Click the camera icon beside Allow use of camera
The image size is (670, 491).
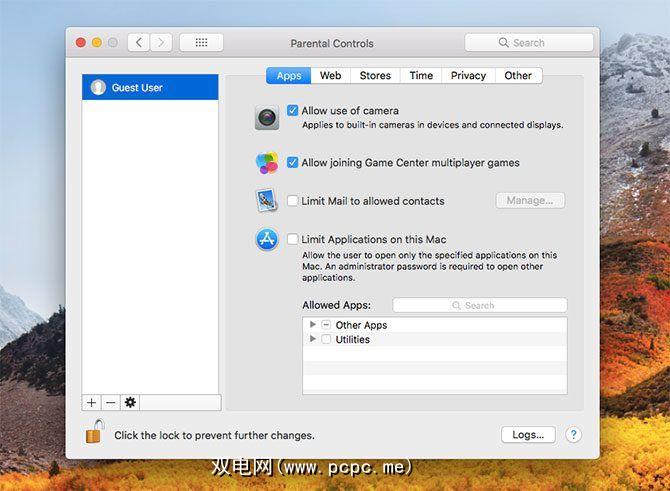click(x=267, y=117)
